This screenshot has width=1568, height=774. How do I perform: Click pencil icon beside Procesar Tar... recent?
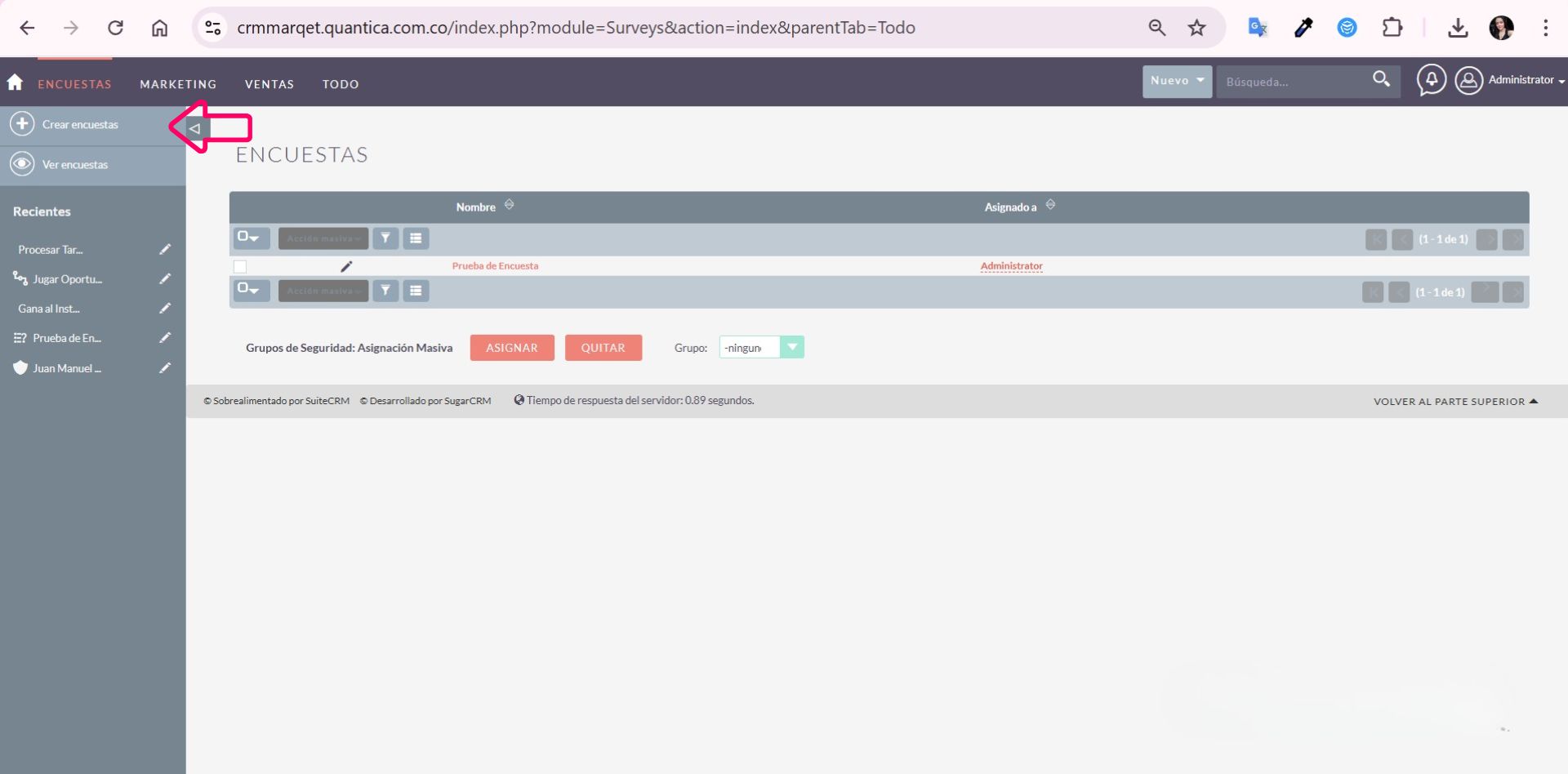(165, 250)
